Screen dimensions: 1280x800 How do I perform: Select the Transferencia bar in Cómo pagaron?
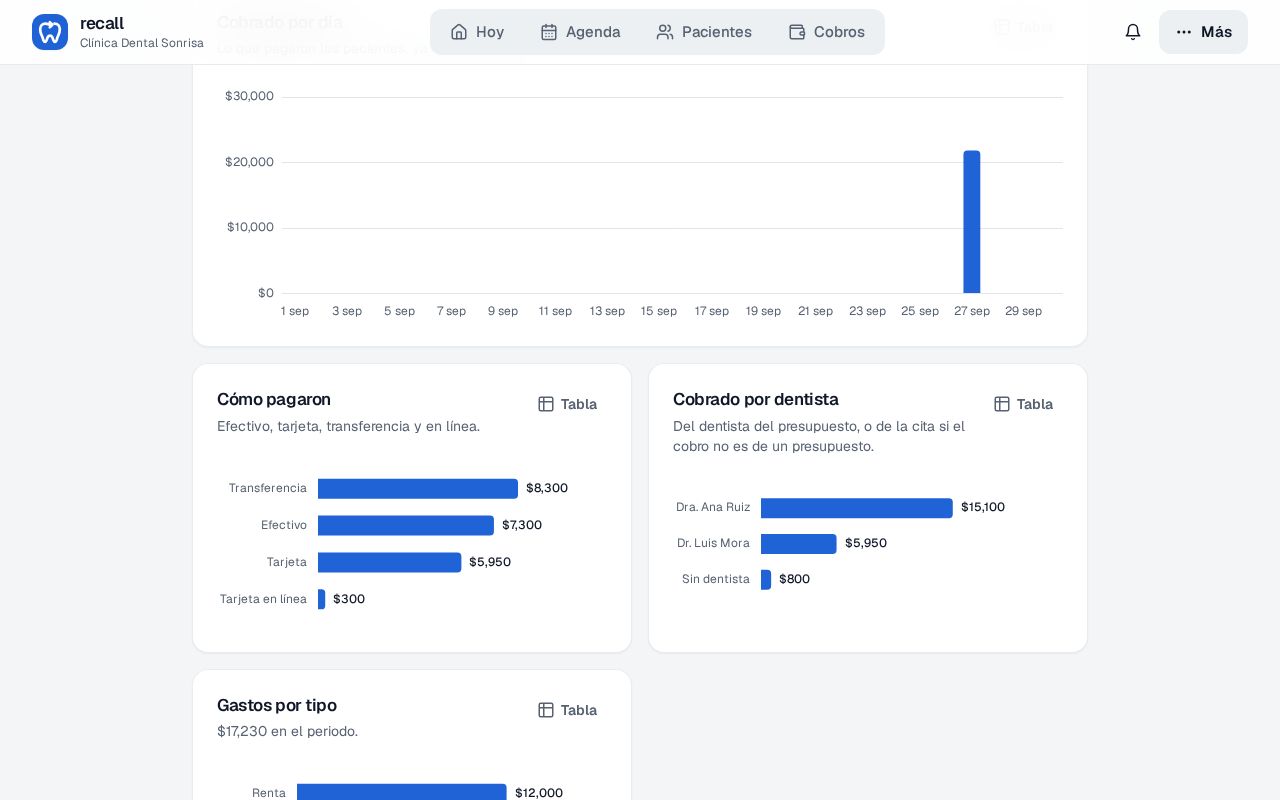[x=418, y=488]
